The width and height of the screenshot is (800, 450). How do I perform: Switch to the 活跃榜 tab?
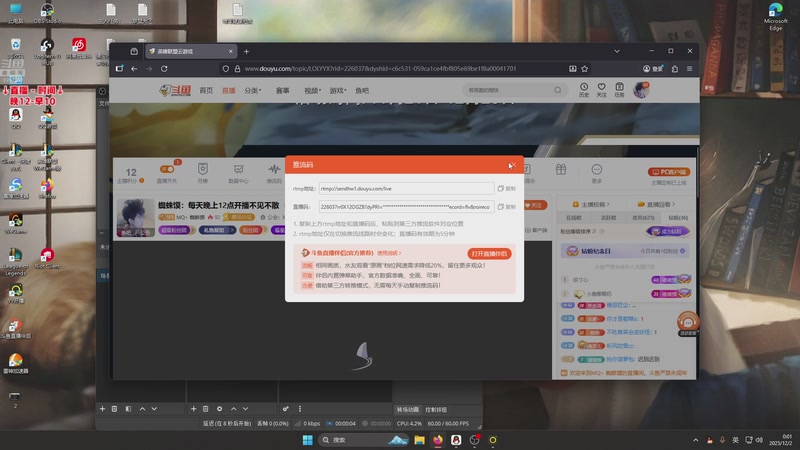click(x=608, y=218)
